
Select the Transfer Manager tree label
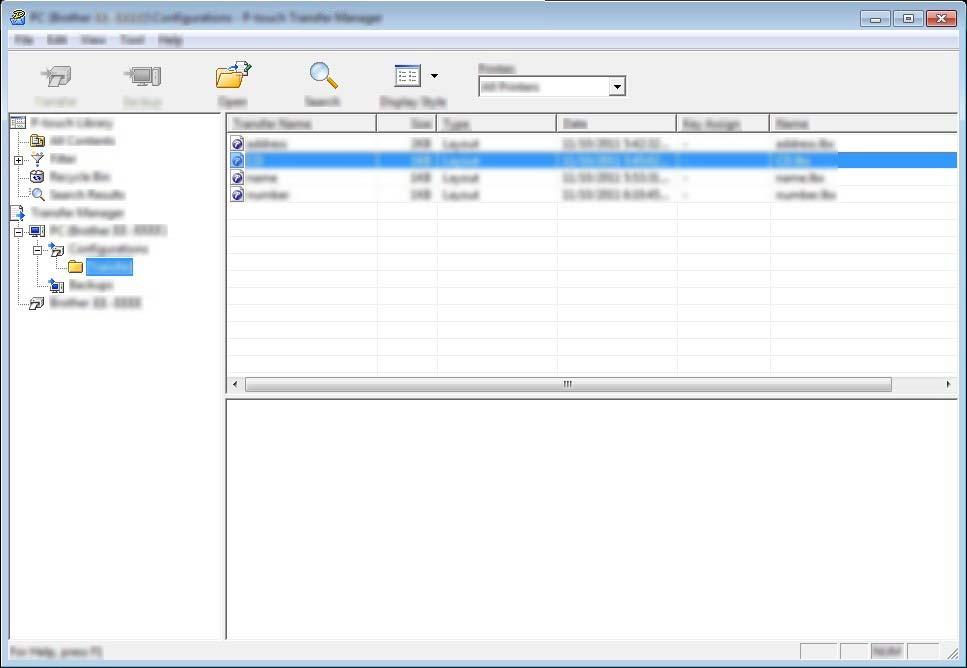pos(77,213)
